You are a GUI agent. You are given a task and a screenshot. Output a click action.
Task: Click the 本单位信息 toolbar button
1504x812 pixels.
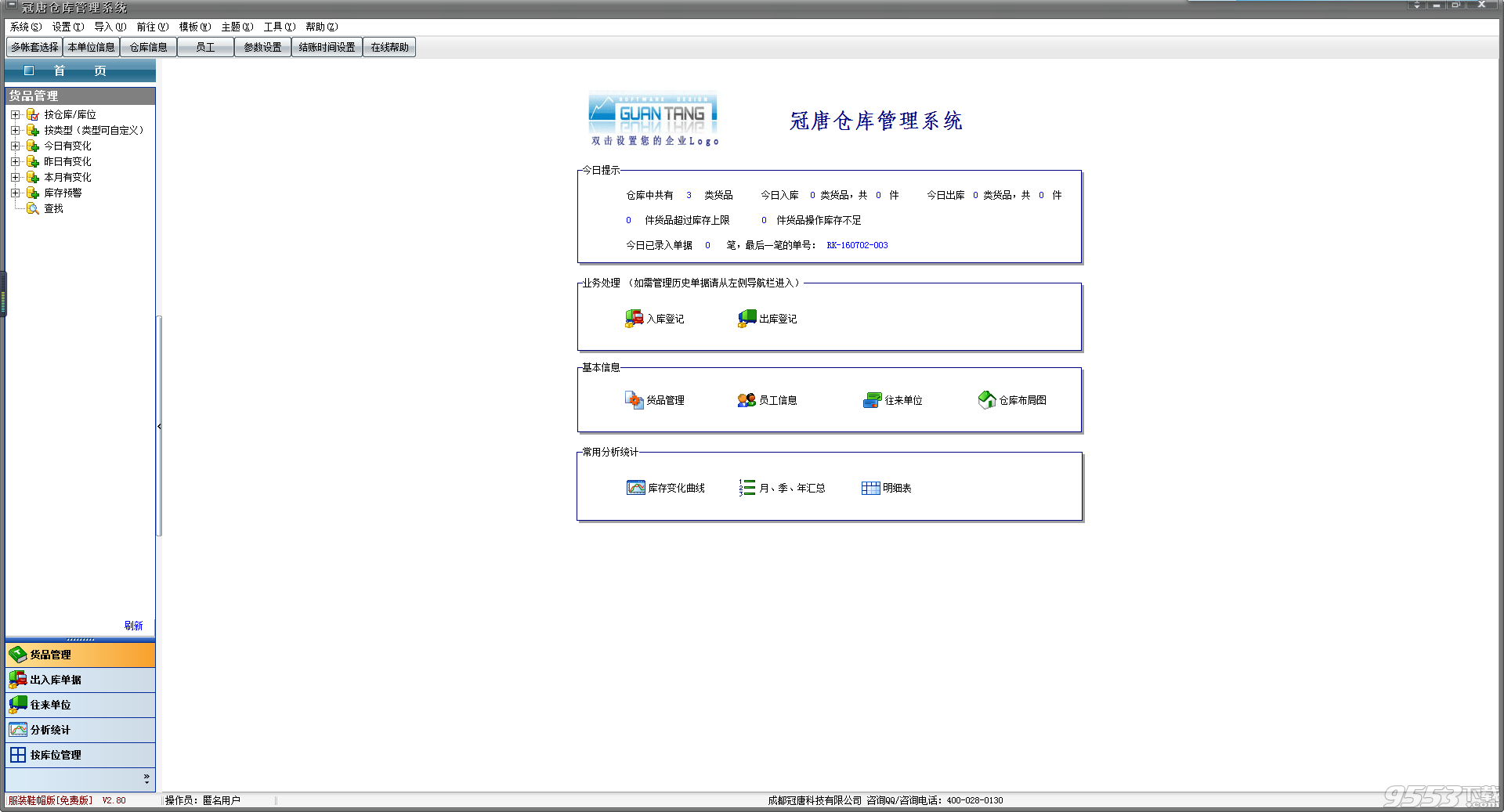[92, 47]
